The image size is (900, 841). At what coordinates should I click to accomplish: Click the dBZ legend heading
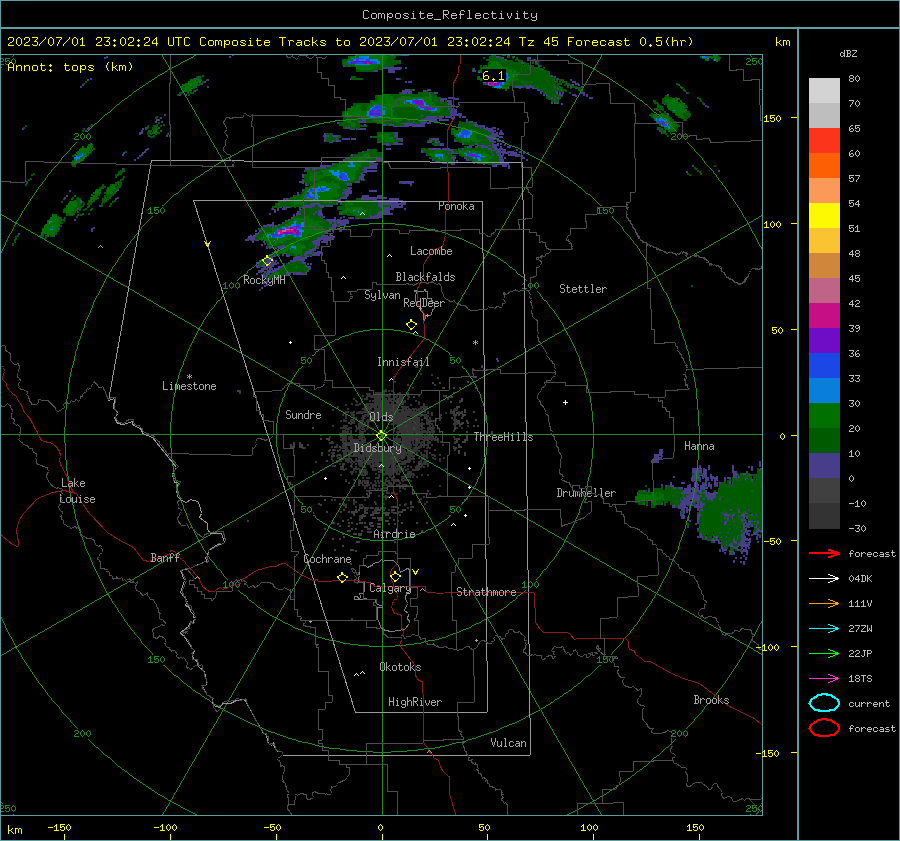[x=848, y=54]
